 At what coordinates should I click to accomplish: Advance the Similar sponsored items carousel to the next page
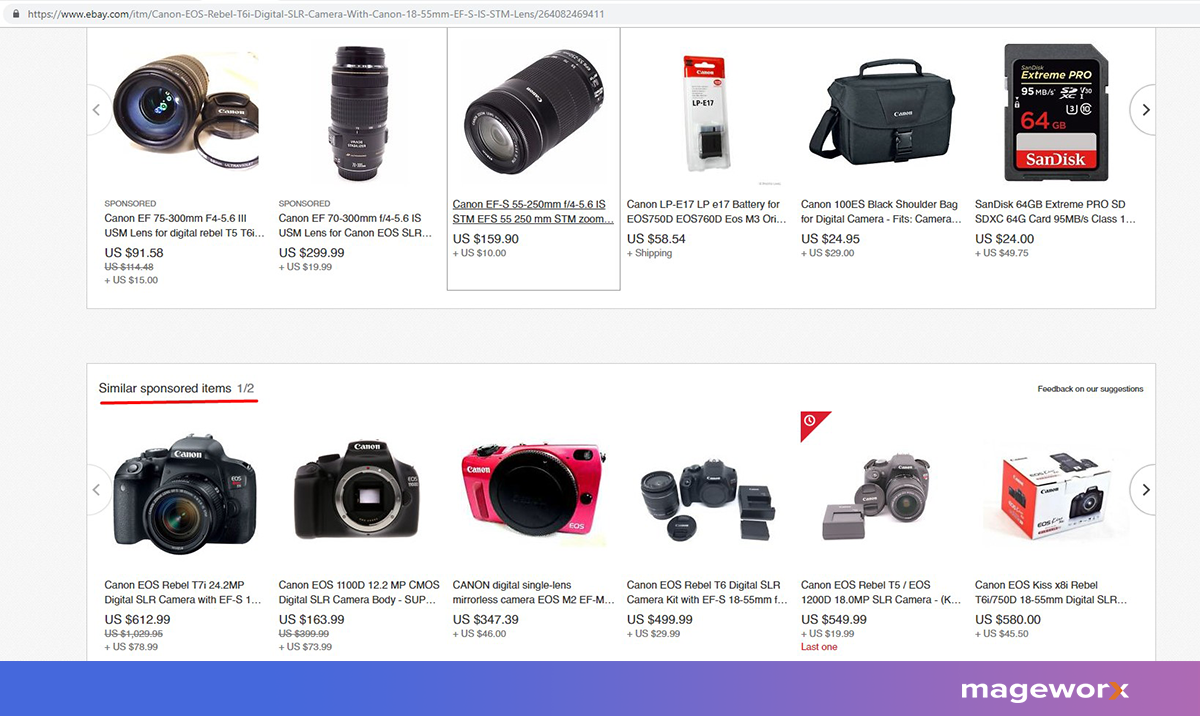pos(1145,490)
